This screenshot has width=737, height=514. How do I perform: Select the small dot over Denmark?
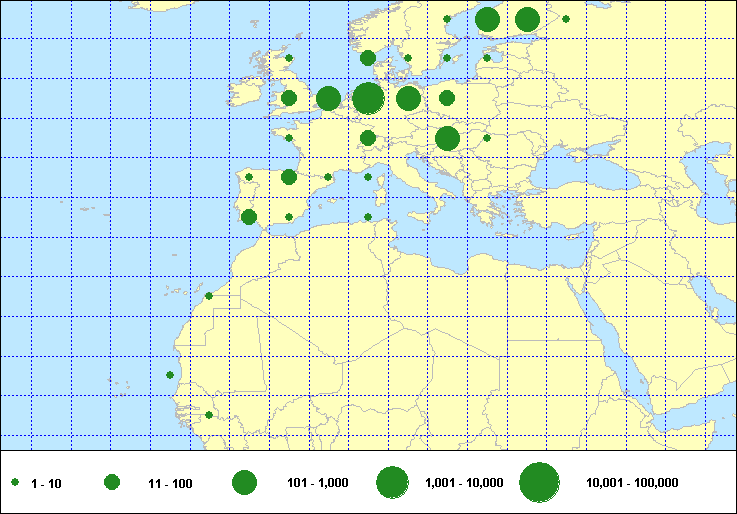408,58
